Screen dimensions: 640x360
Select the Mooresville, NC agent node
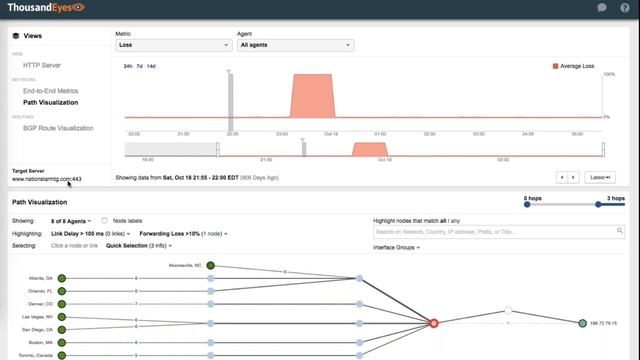[x=211, y=265]
